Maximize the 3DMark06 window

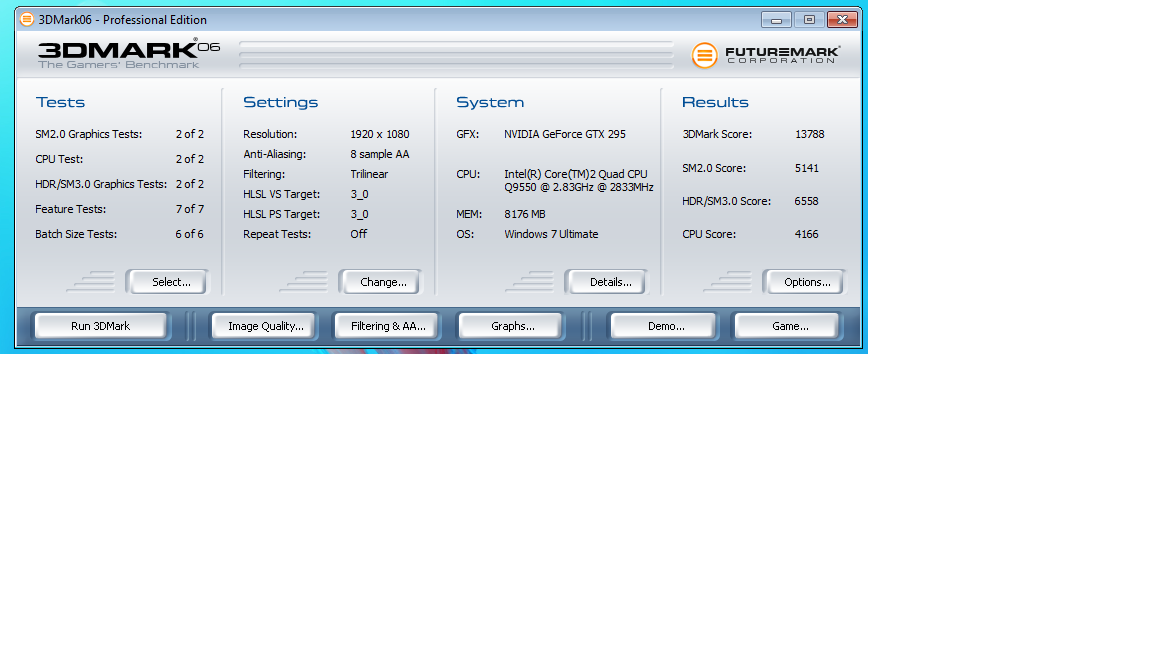(x=809, y=20)
